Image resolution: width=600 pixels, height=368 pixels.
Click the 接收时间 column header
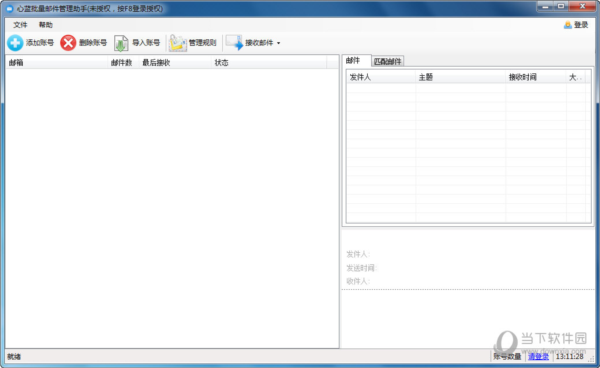click(x=536, y=77)
